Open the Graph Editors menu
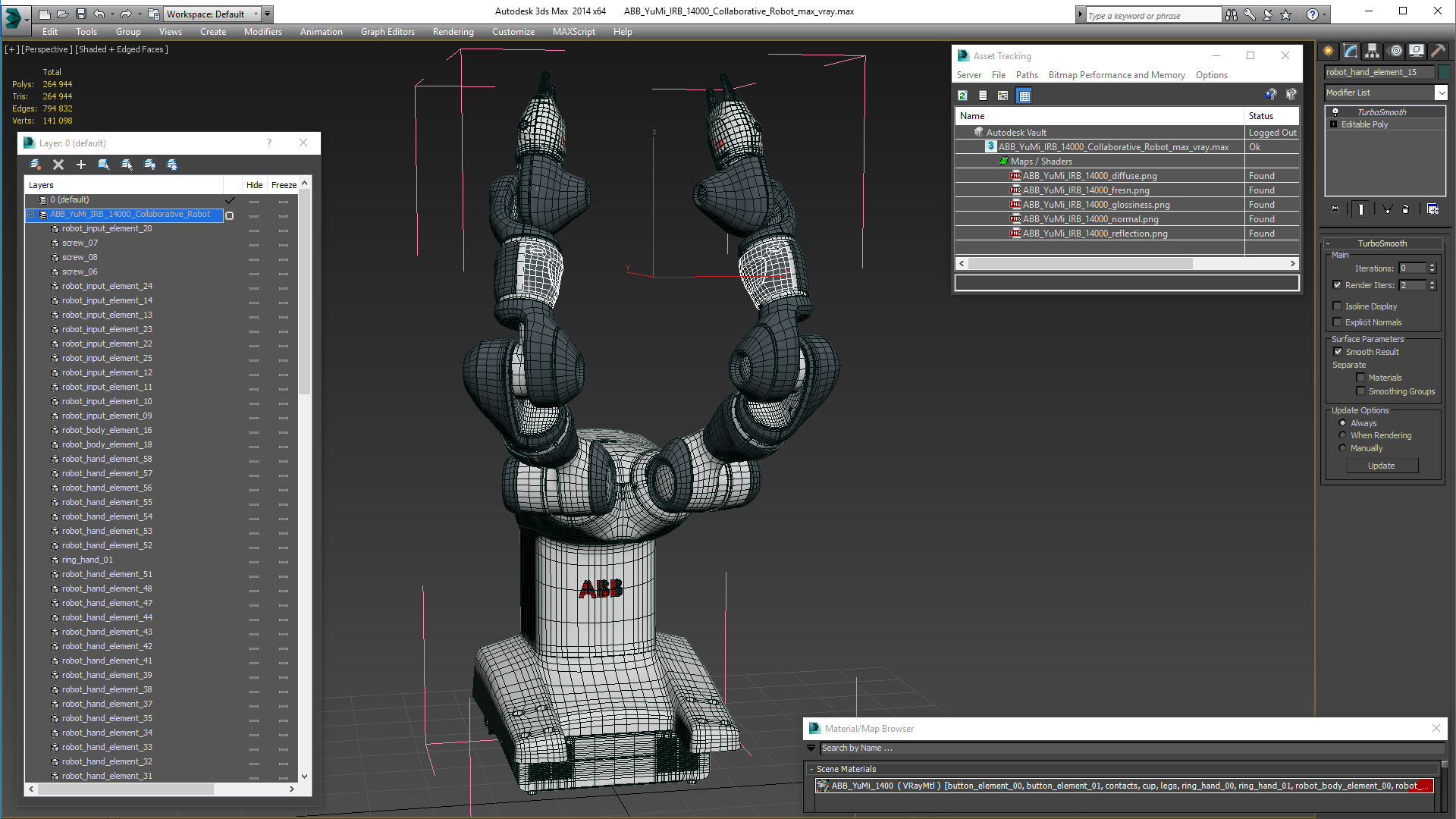Viewport: 1456px width, 819px height. pos(388,32)
